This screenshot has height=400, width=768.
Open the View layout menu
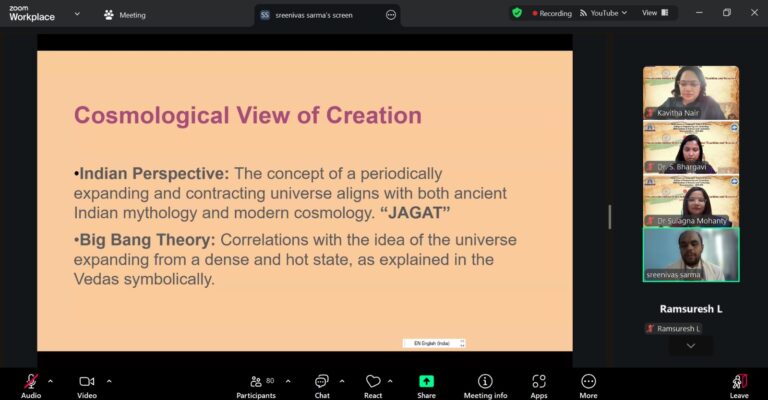654,13
